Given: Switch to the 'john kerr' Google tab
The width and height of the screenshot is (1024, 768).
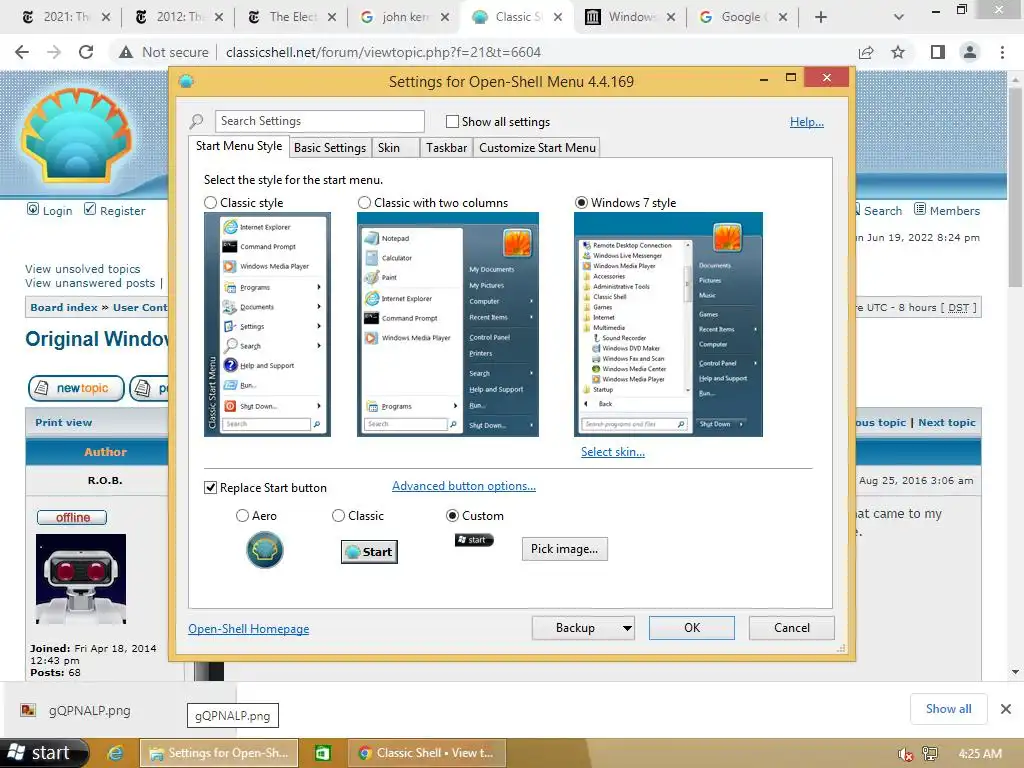Looking at the screenshot, I should point(405,17).
